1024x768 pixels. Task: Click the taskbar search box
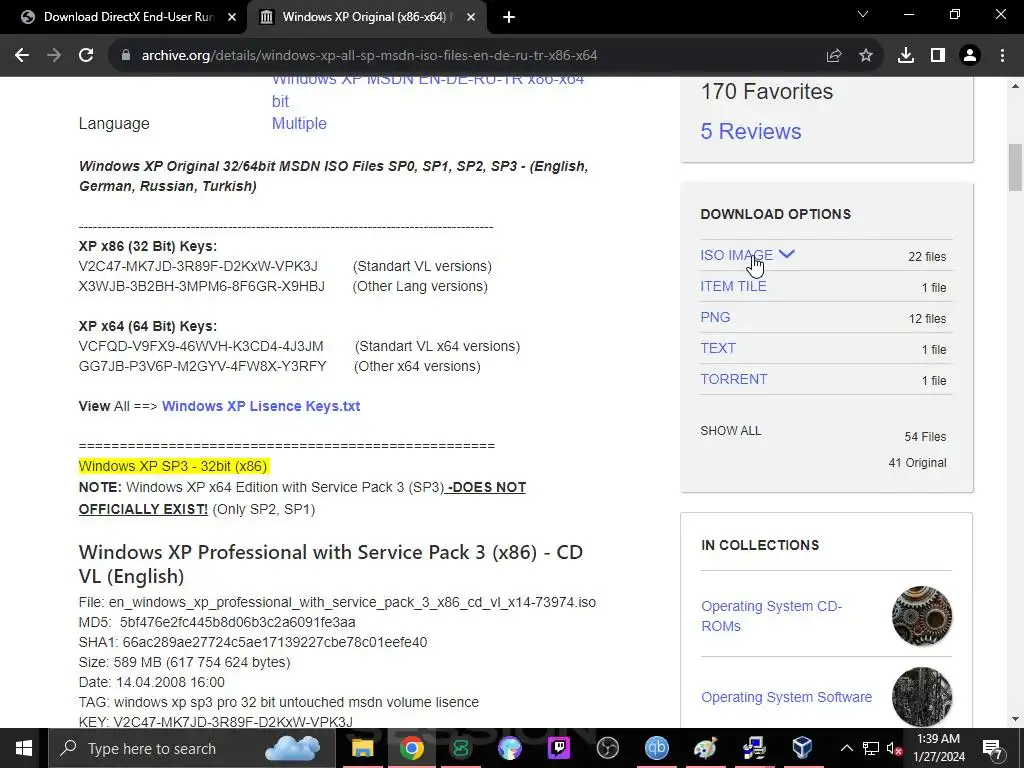click(189, 748)
